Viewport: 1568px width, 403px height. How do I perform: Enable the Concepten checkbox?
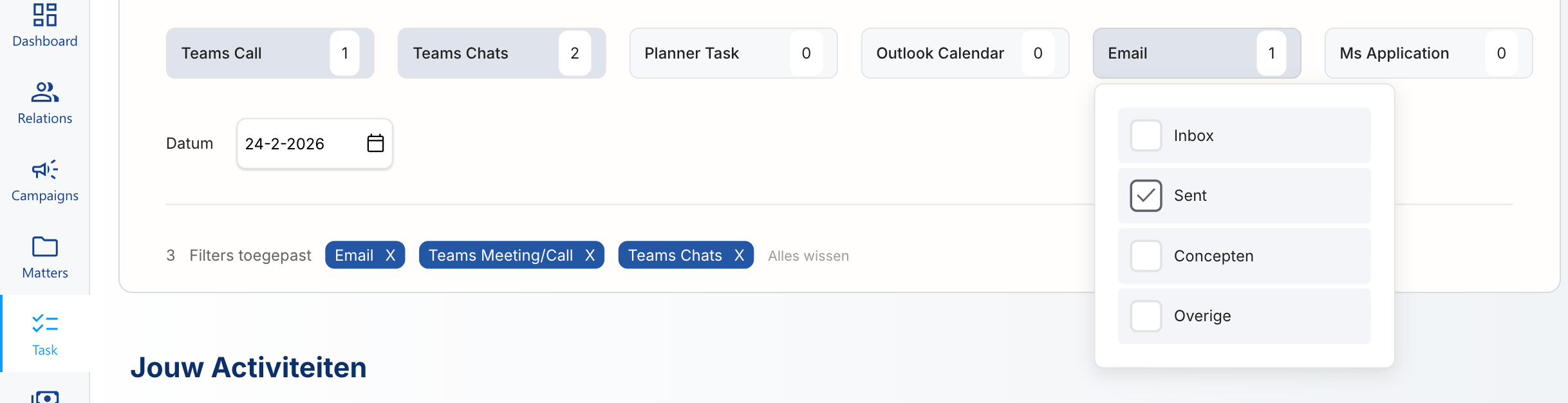pos(1146,256)
